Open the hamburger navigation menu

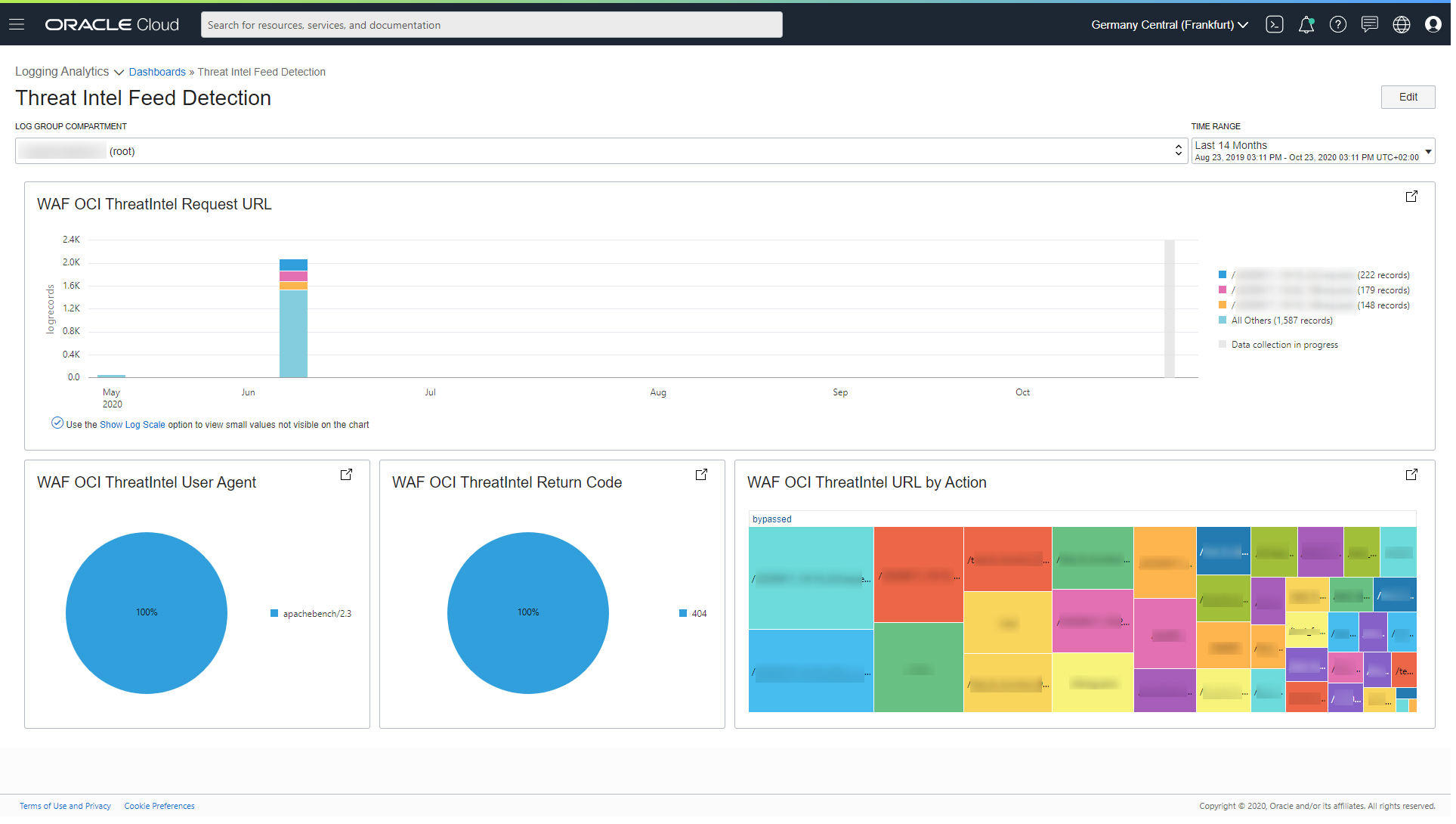pyautogui.click(x=17, y=25)
